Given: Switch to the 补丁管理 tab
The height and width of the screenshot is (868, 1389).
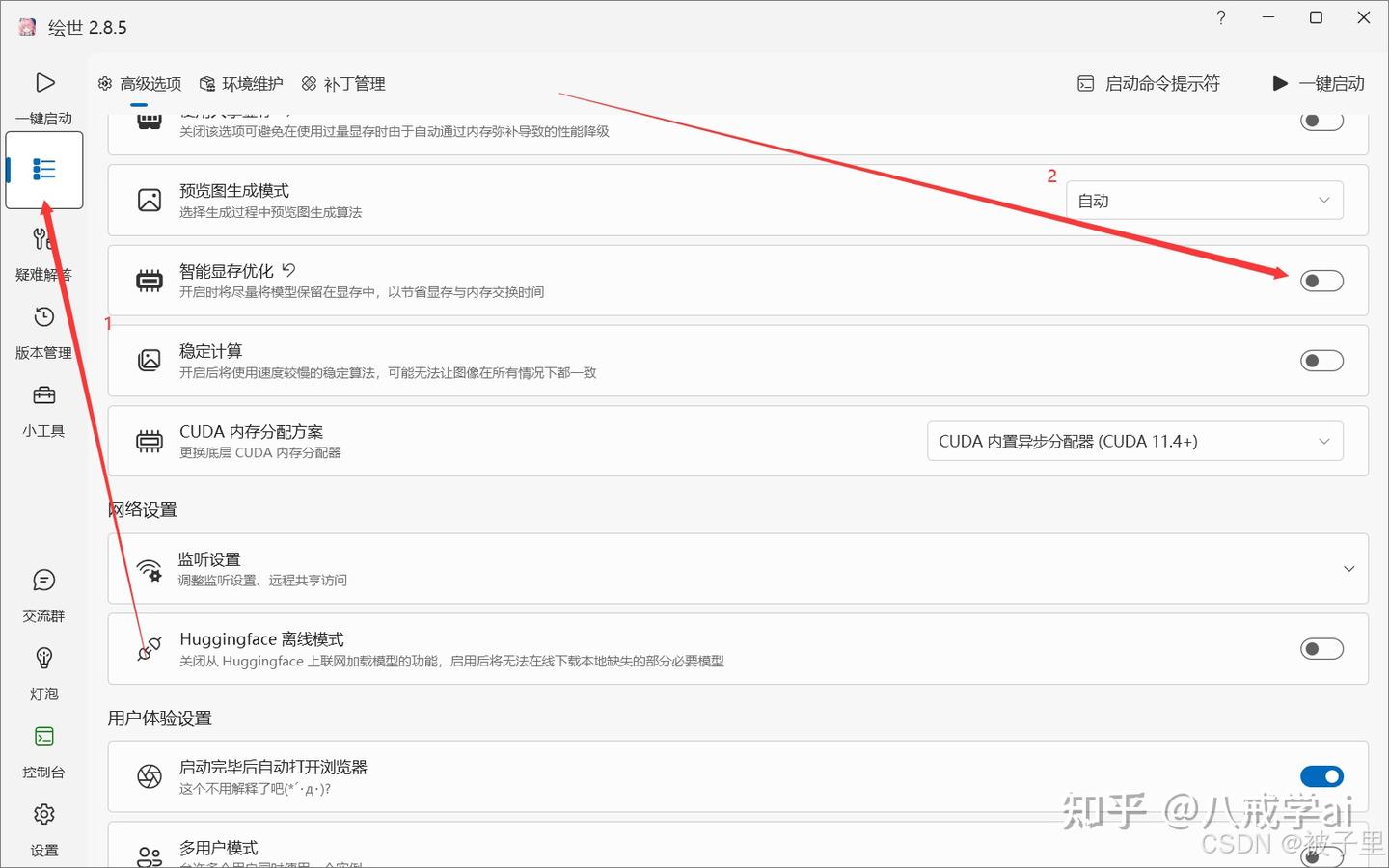Looking at the screenshot, I should click(x=343, y=84).
